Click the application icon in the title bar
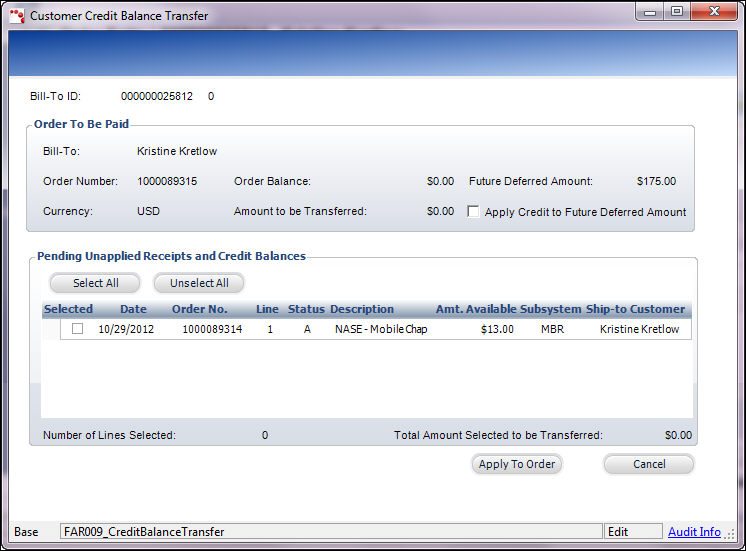746x551 pixels. [17, 16]
